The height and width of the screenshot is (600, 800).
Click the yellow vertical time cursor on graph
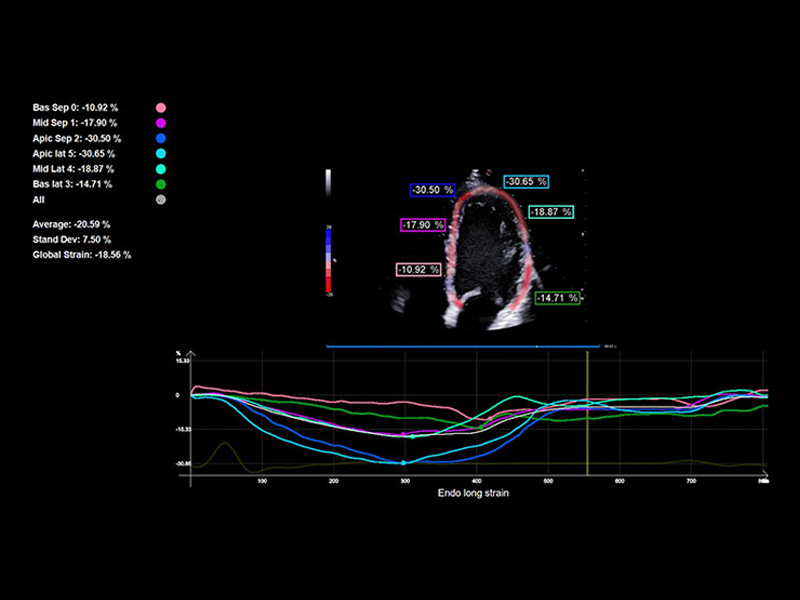(x=587, y=413)
